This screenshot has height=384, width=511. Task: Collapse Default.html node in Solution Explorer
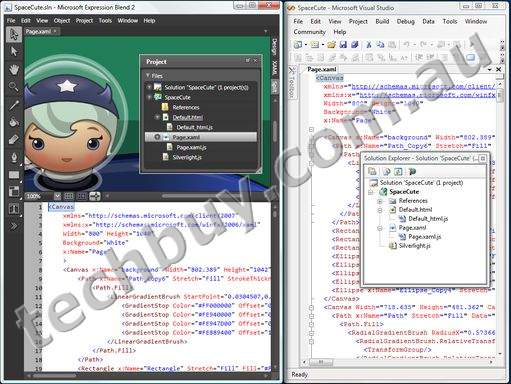pyautogui.click(x=379, y=210)
